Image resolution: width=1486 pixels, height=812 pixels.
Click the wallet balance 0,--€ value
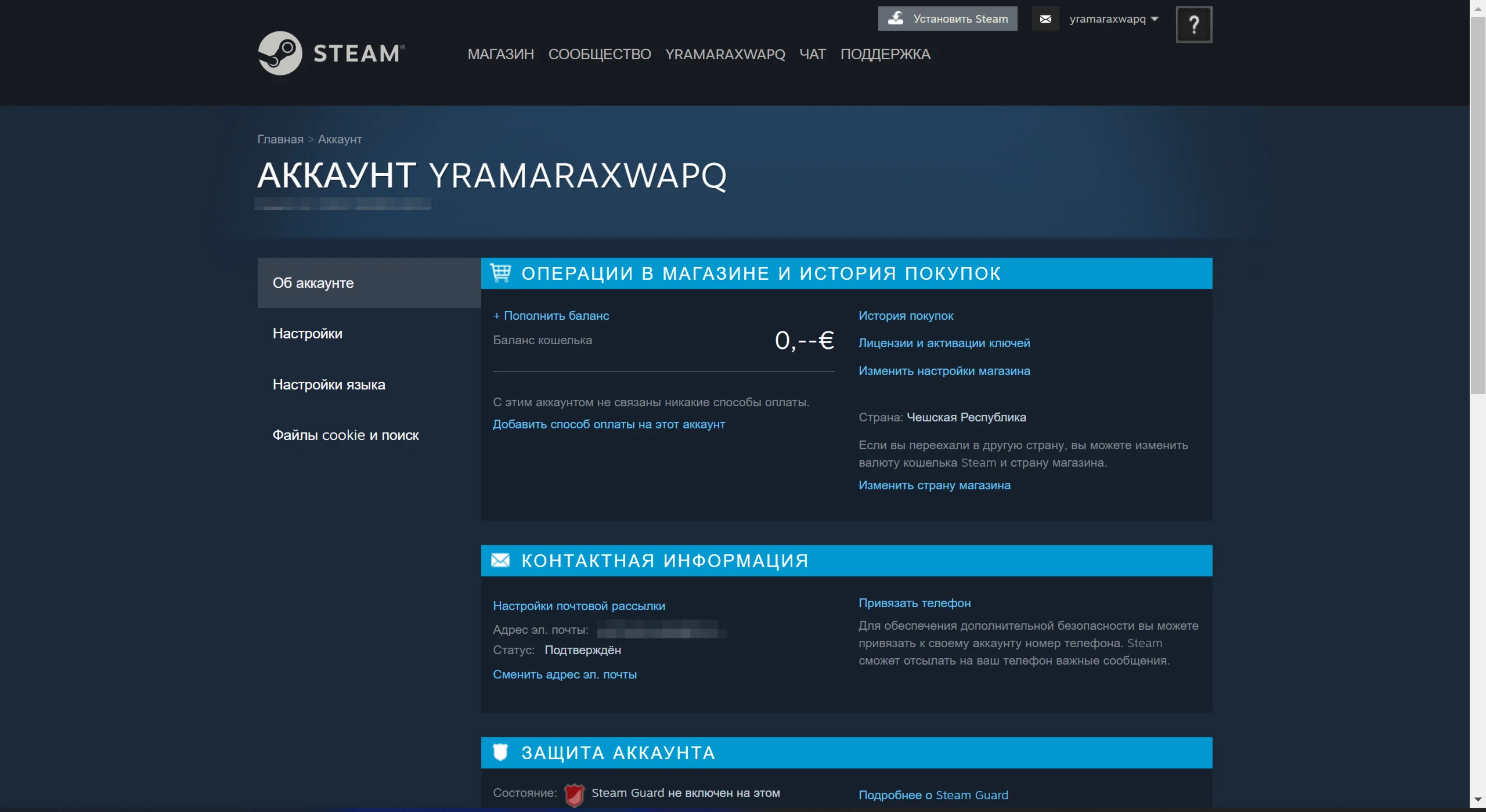[x=805, y=340]
